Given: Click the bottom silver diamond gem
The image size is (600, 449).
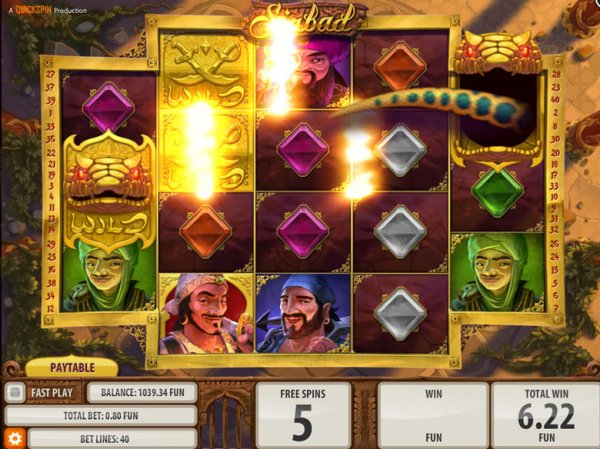Looking at the screenshot, I should [400, 314].
